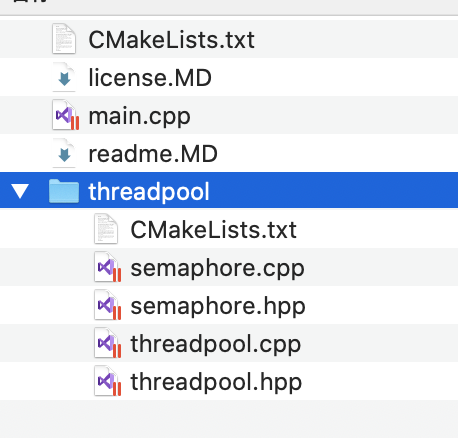Screen dimensions: 458x444
Task: Click the threadpool.cpp file icon
Action: tap(107, 343)
